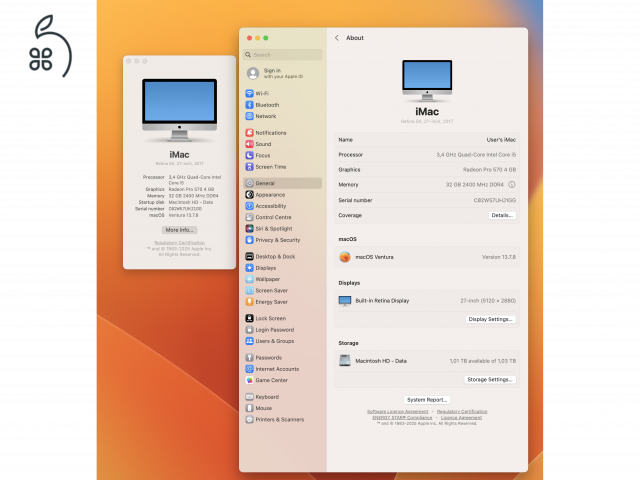Select the Screen Saver icon

pyautogui.click(x=249, y=291)
